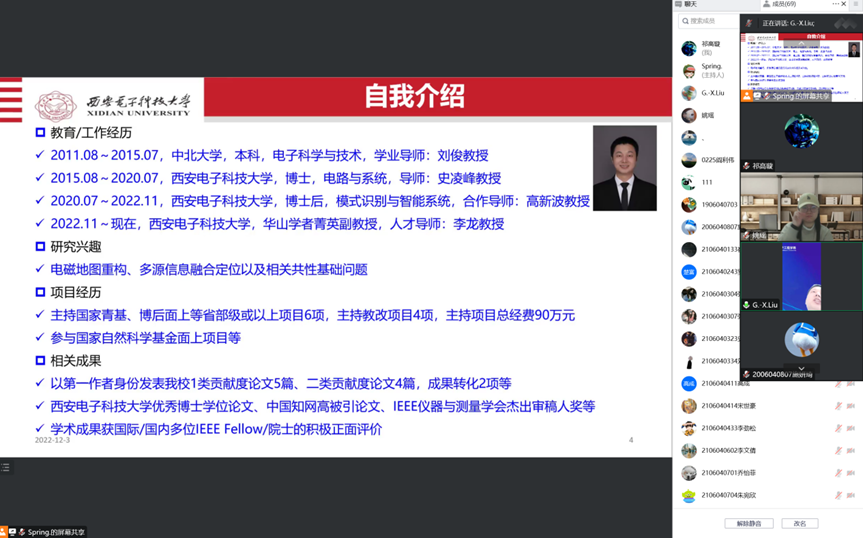Click the 改名 rename button
The image size is (863, 538).
pos(800,523)
